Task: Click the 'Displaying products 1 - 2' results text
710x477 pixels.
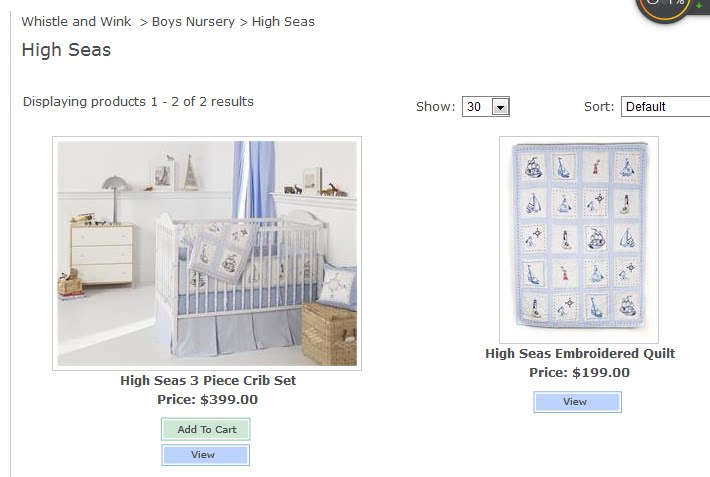Action: [138, 101]
